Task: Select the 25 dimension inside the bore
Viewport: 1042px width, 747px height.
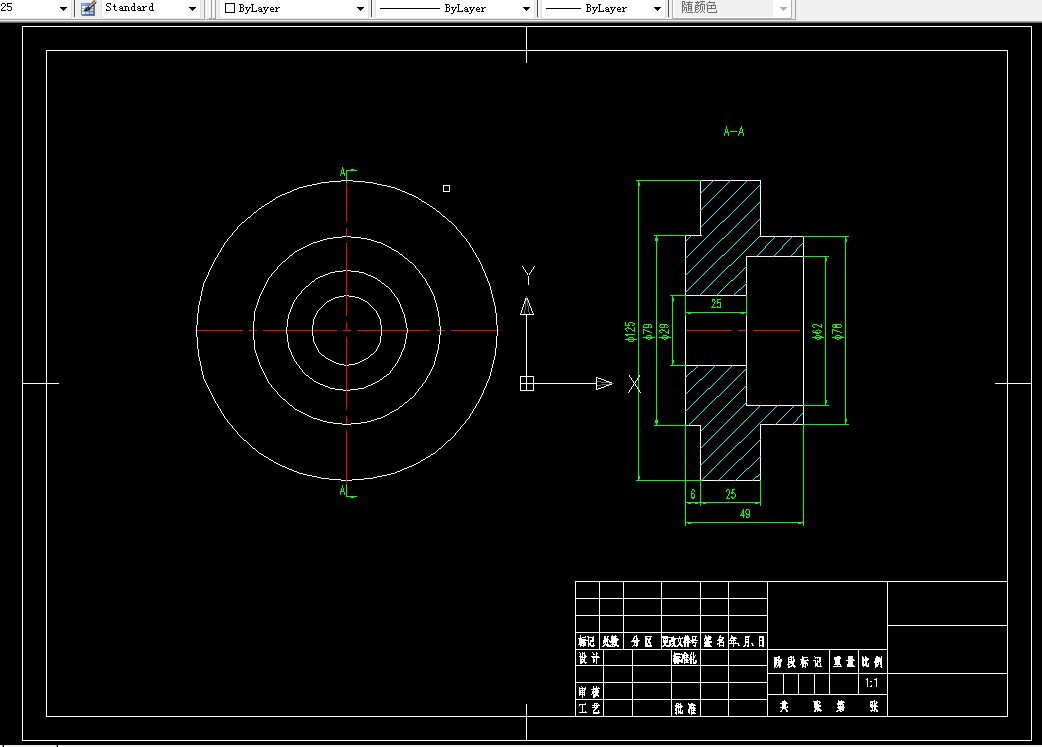Action: pos(716,304)
